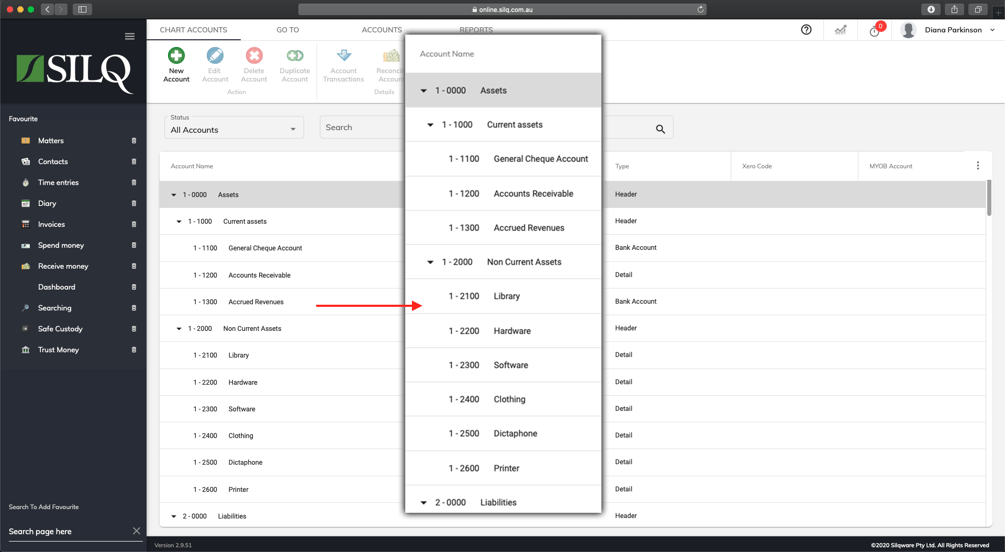
Task: Click the Safe Custody icon
Action: (26, 329)
